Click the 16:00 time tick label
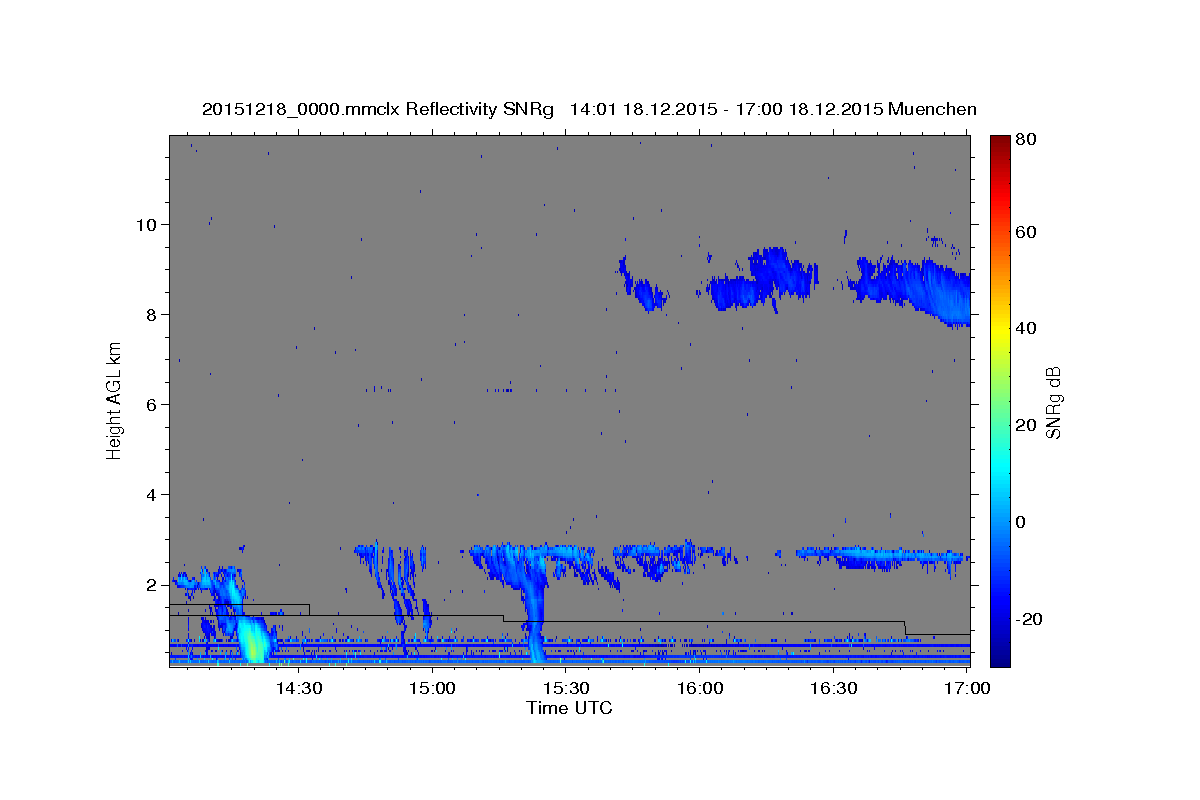Viewport: 1200px width, 800px height. pos(700,688)
